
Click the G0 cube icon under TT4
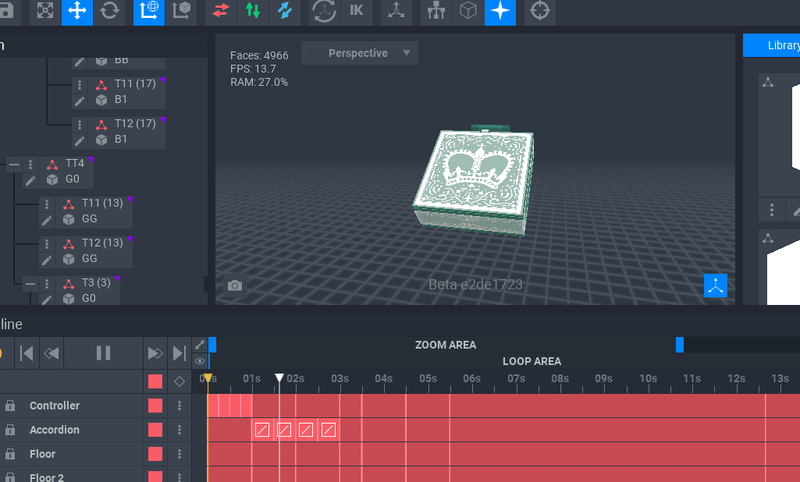(x=52, y=180)
